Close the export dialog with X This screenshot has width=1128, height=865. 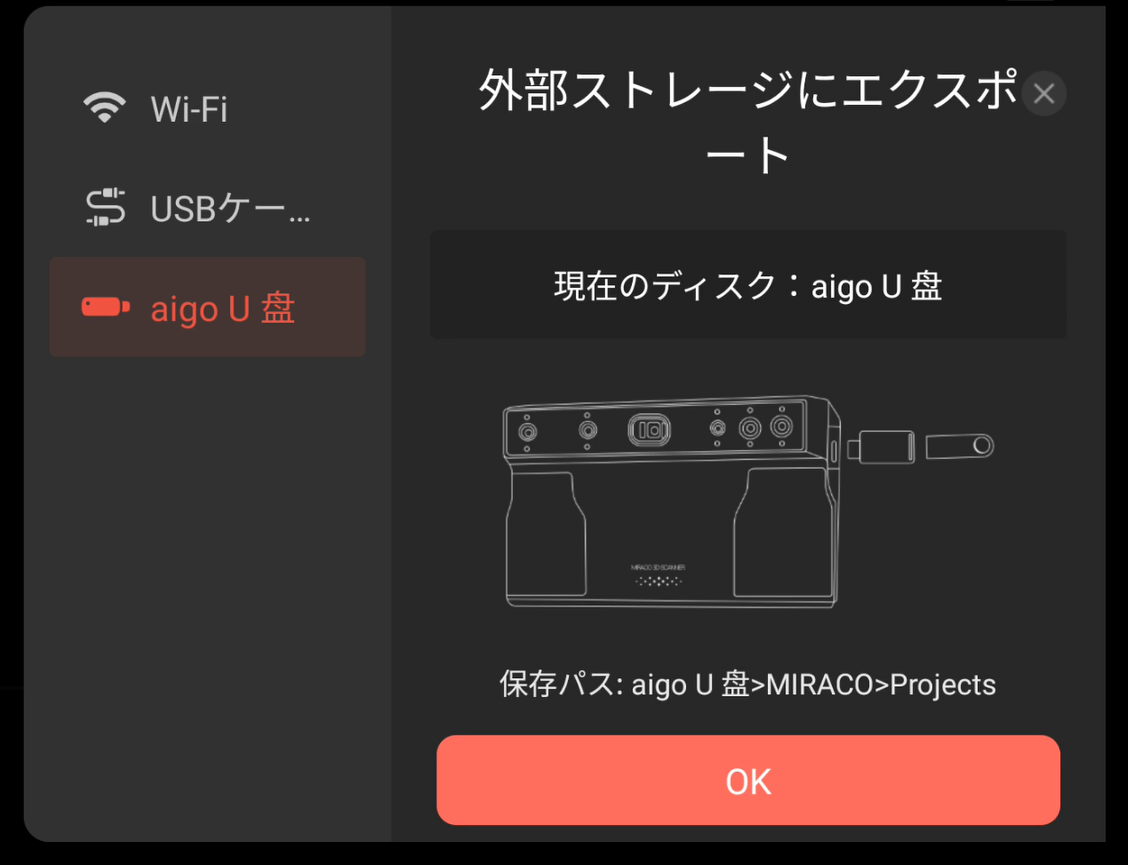(1044, 94)
